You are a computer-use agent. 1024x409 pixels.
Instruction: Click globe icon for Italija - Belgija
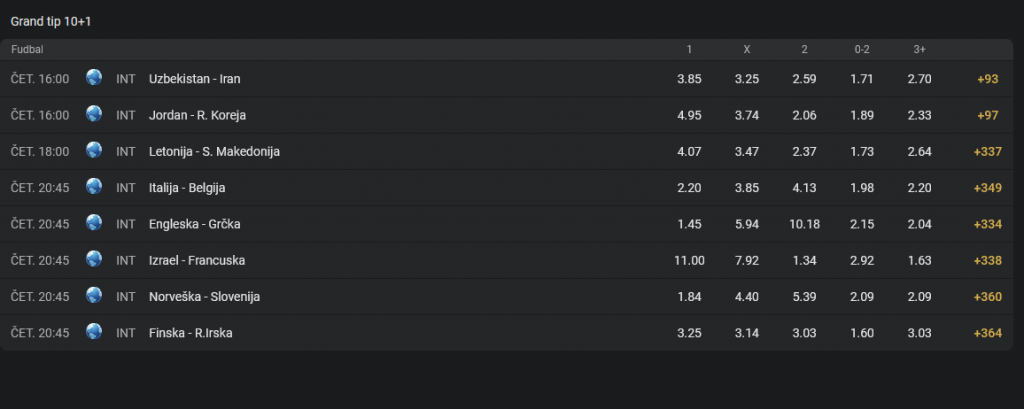pos(94,187)
